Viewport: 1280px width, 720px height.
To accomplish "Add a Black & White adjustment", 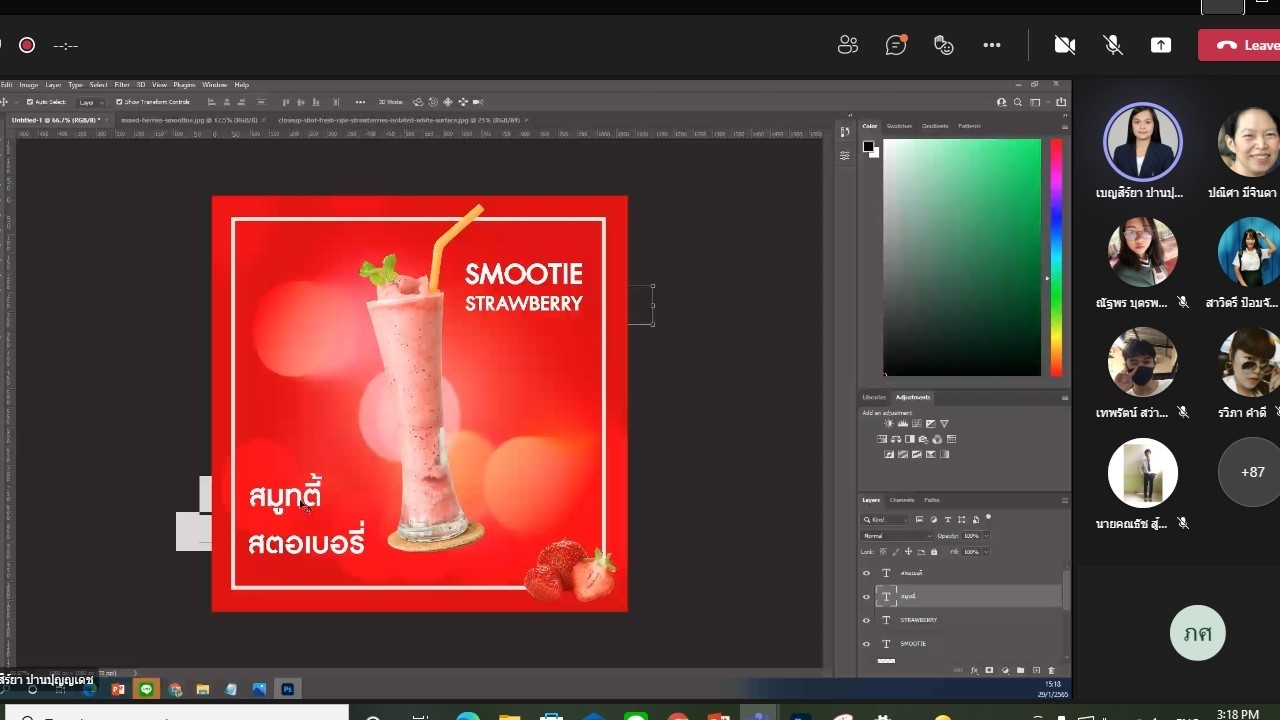I will click(x=910, y=439).
